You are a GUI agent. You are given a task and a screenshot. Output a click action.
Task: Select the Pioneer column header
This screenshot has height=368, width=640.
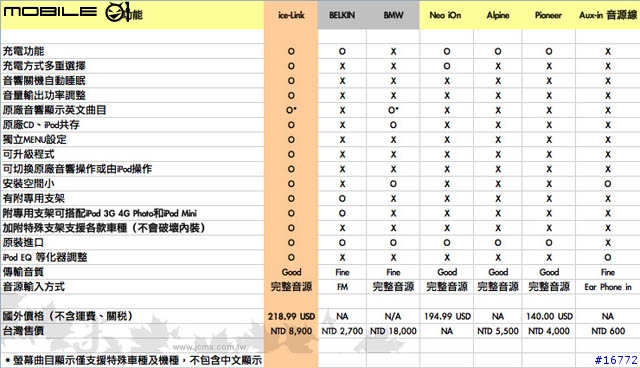(x=548, y=16)
